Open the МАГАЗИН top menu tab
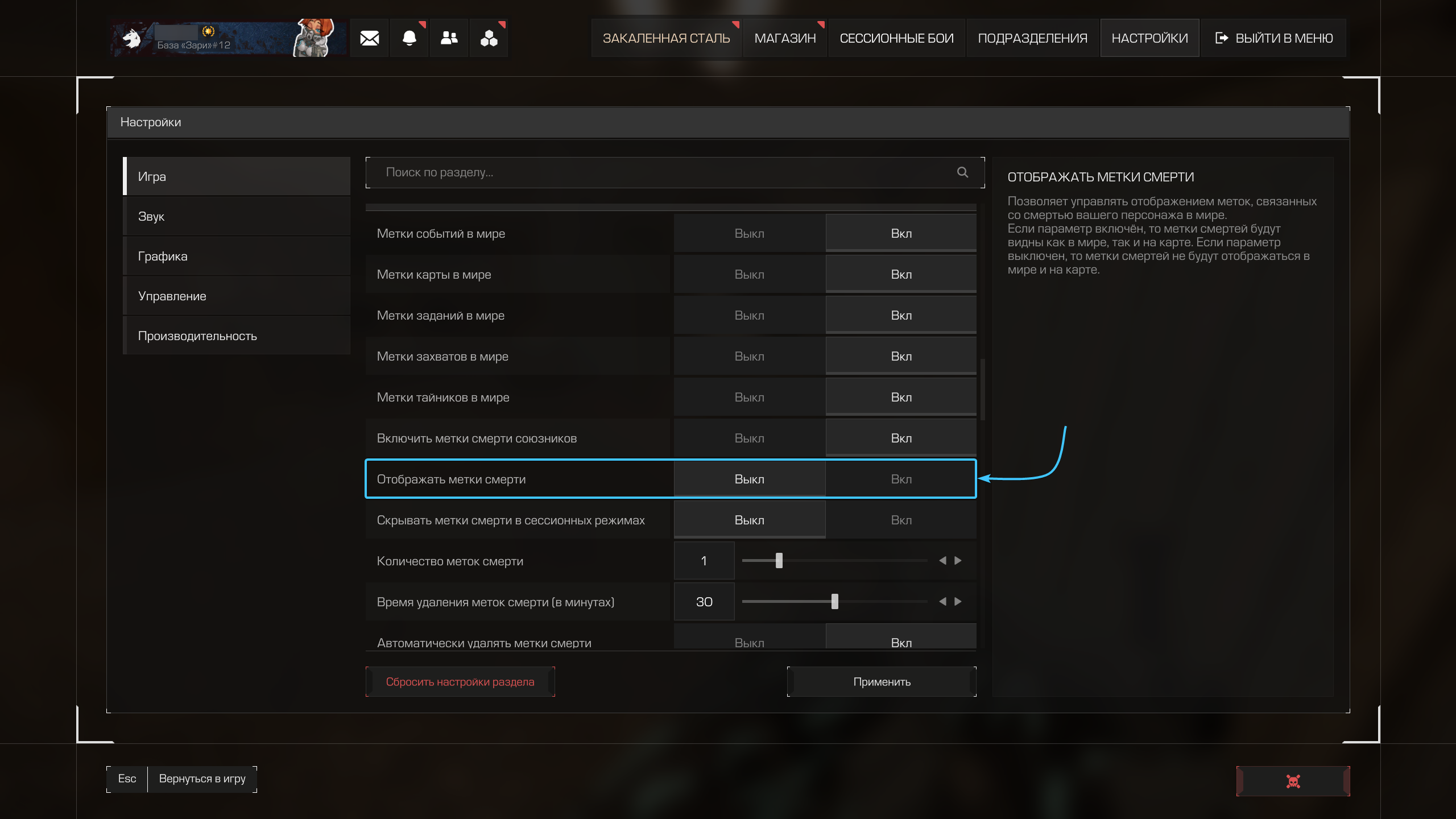Screen dimensions: 1456x819 pos(785,38)
